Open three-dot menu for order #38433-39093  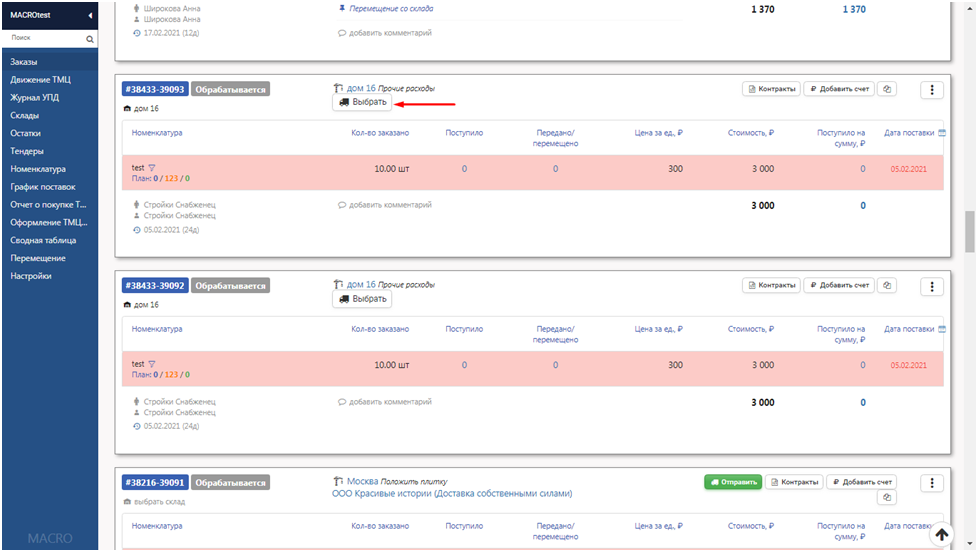click(932, 90)
